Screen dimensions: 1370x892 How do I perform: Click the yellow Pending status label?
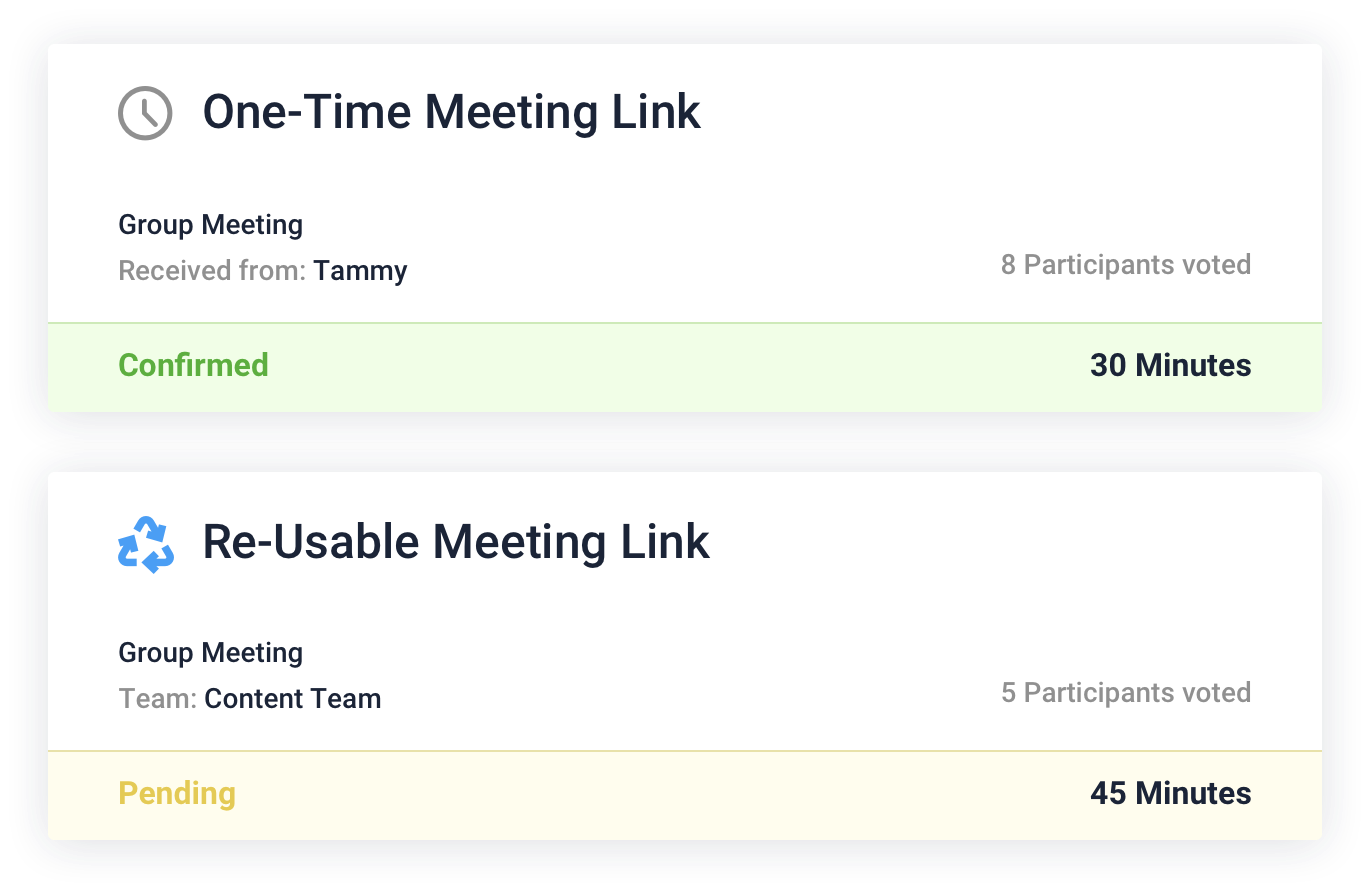point(177,793)
